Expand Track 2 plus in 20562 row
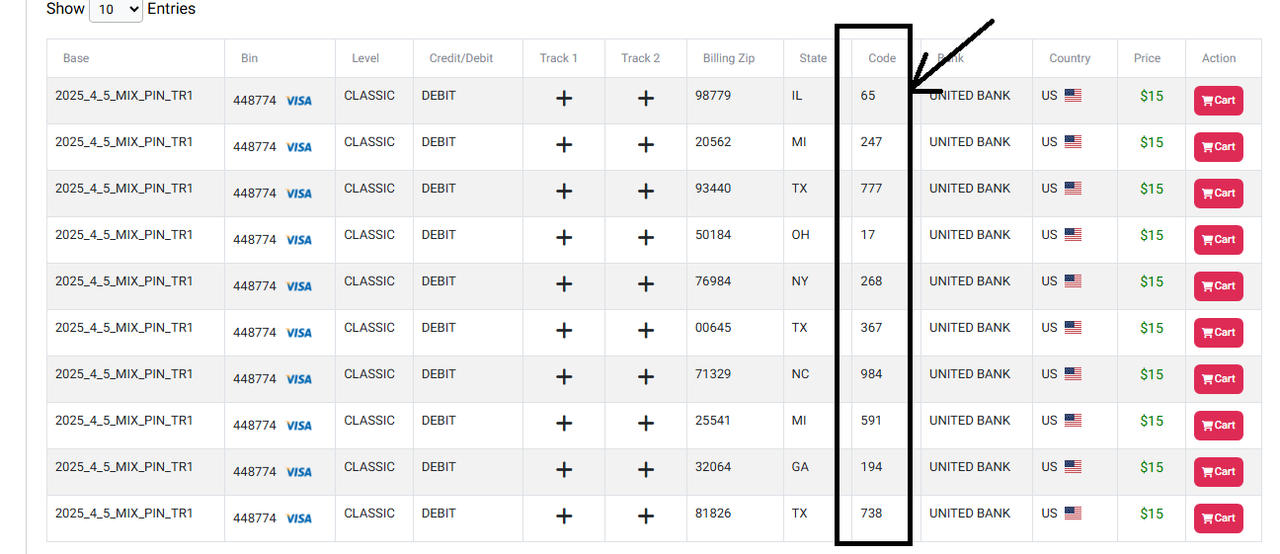Screen dimensions: 1280x554 [x=646, y=145]
